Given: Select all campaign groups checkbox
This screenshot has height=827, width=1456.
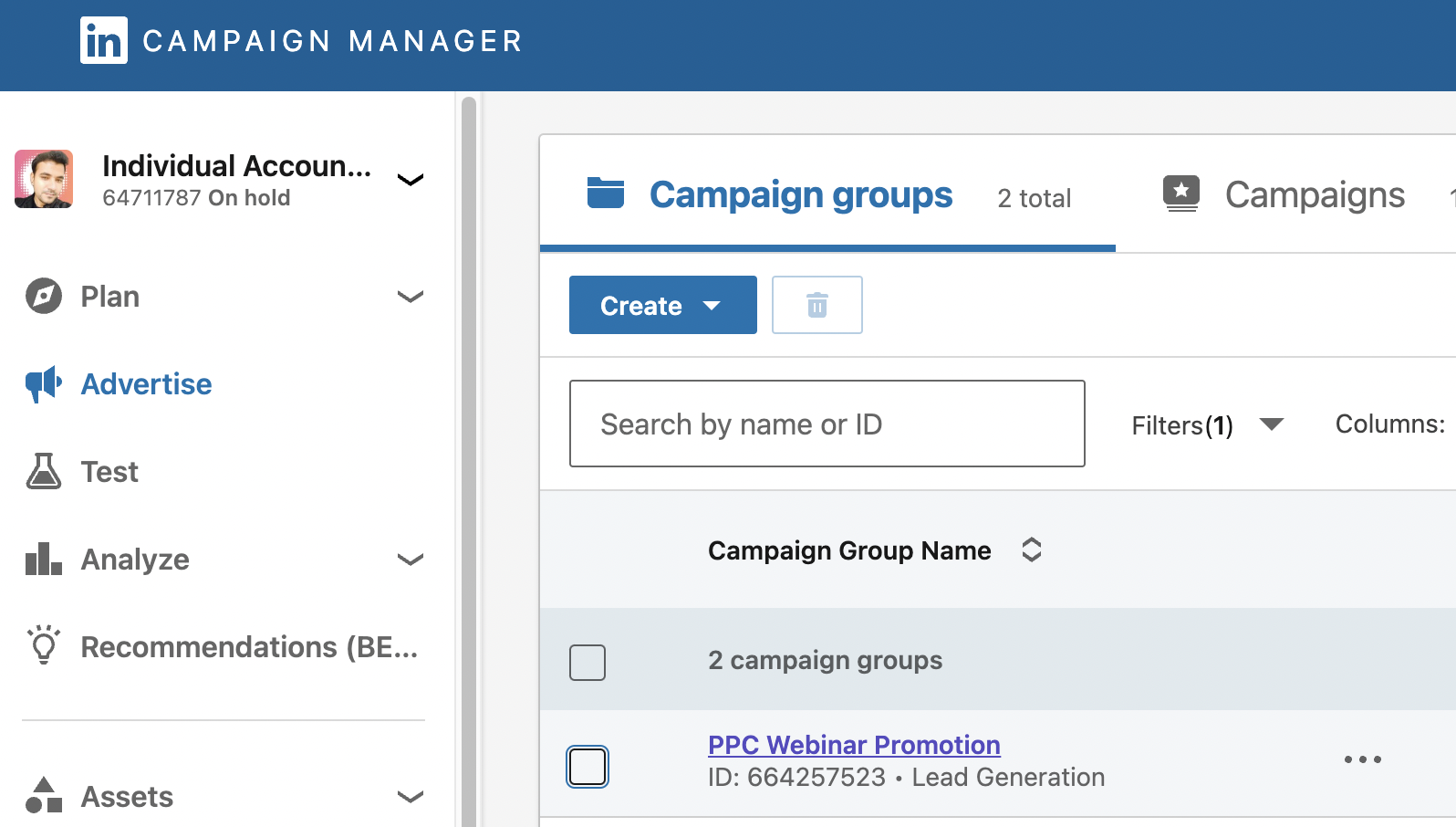Looking at the screenshot, I should pos(588,662).
